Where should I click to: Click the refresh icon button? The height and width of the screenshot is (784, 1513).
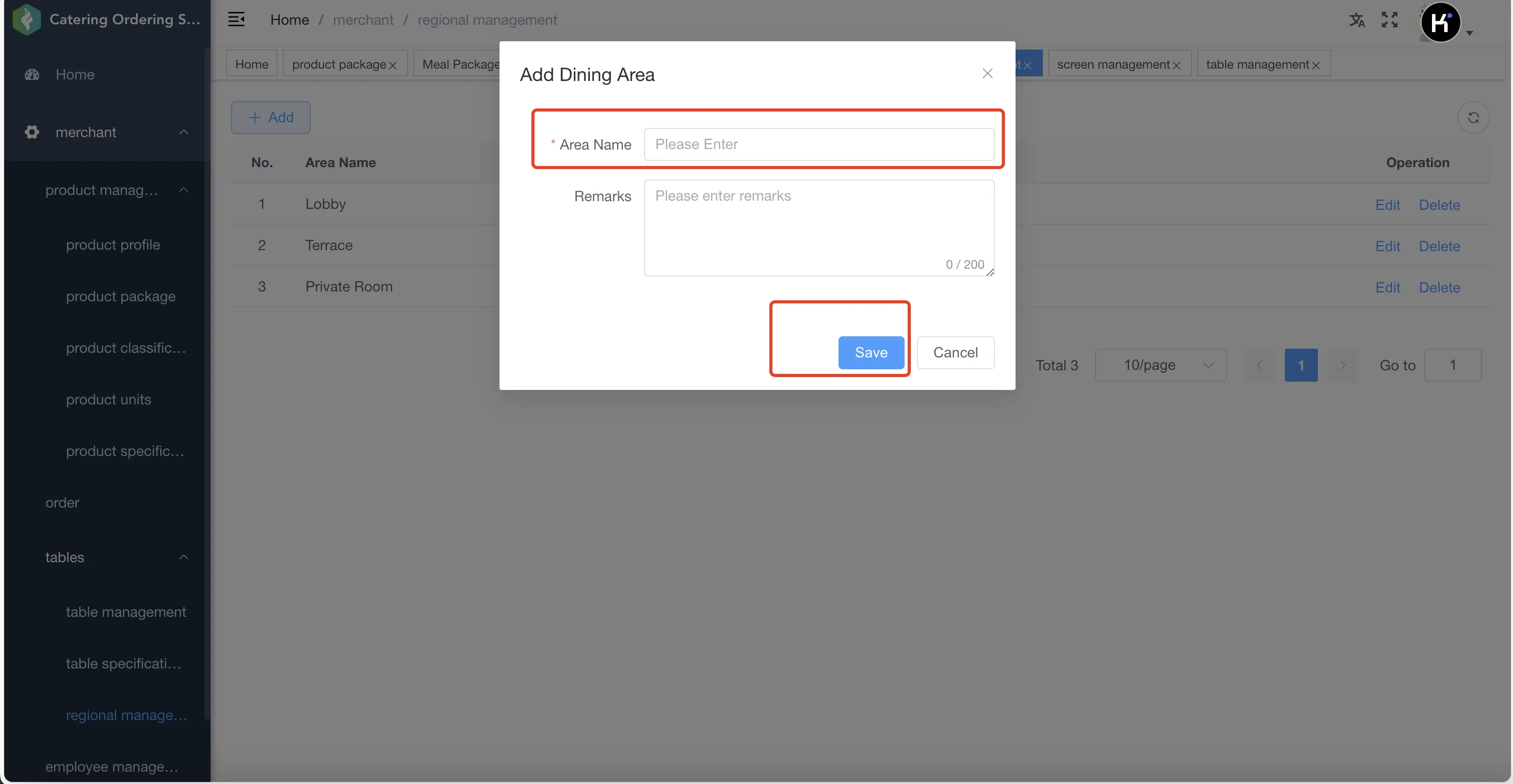point(1473,118)
